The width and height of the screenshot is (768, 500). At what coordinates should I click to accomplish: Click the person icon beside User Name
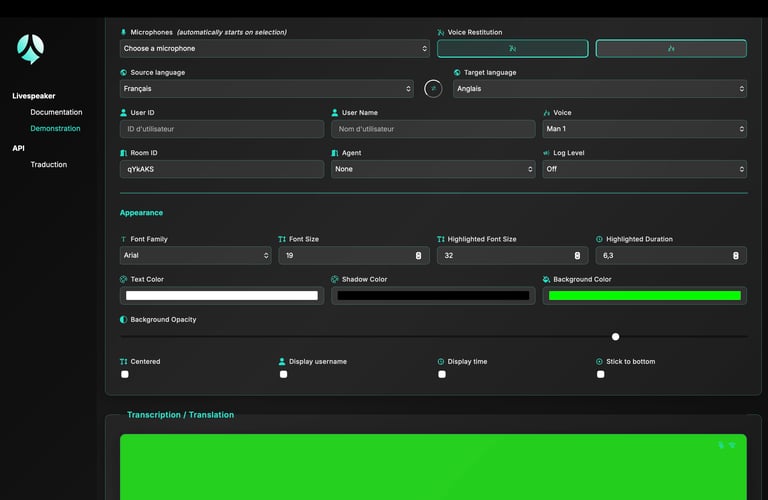(x=335, y=113)
